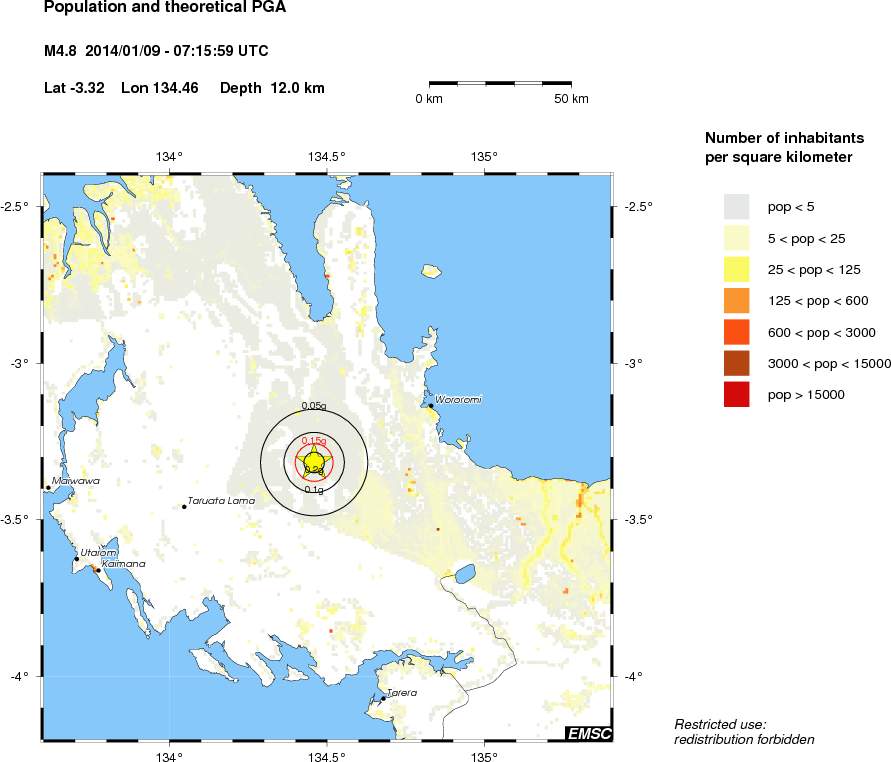Screen dimensions: 891x762
Task: Click the EMSC logo on map corner
Action: point(588,733)
